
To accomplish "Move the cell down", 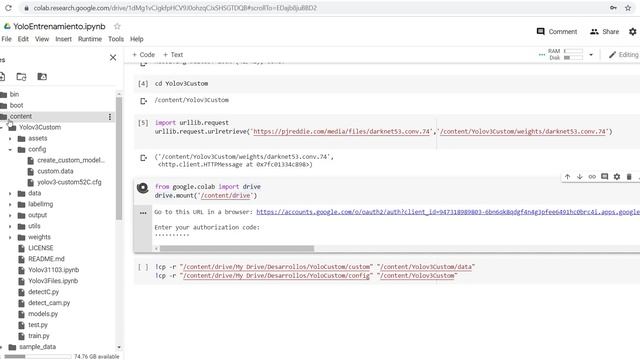I will point(580,177).
